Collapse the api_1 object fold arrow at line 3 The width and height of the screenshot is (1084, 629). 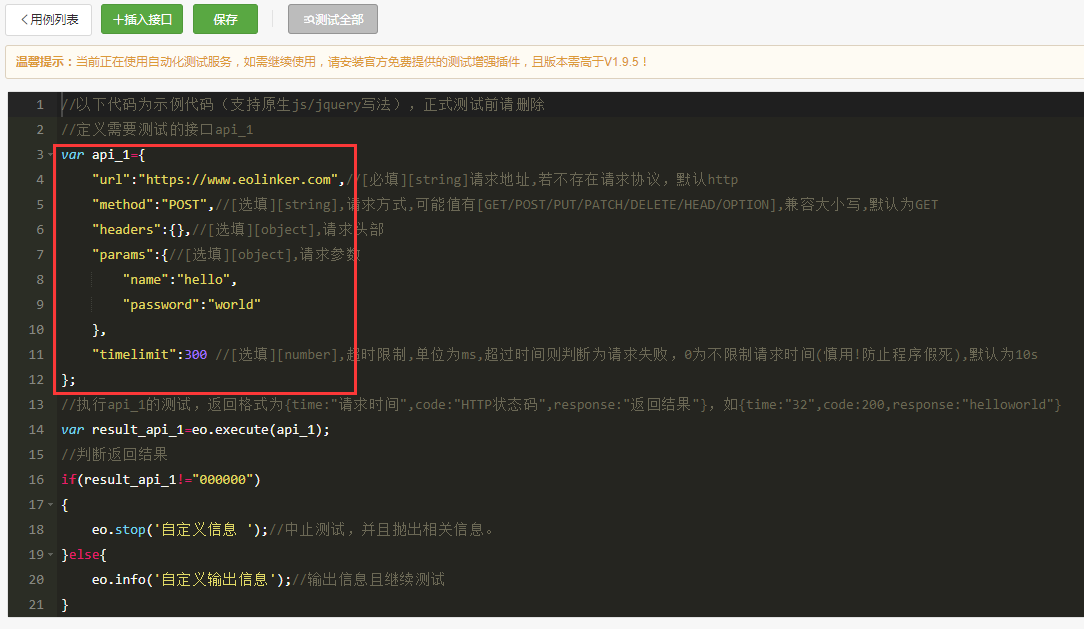pyautogui.click(x=50, y=155)
